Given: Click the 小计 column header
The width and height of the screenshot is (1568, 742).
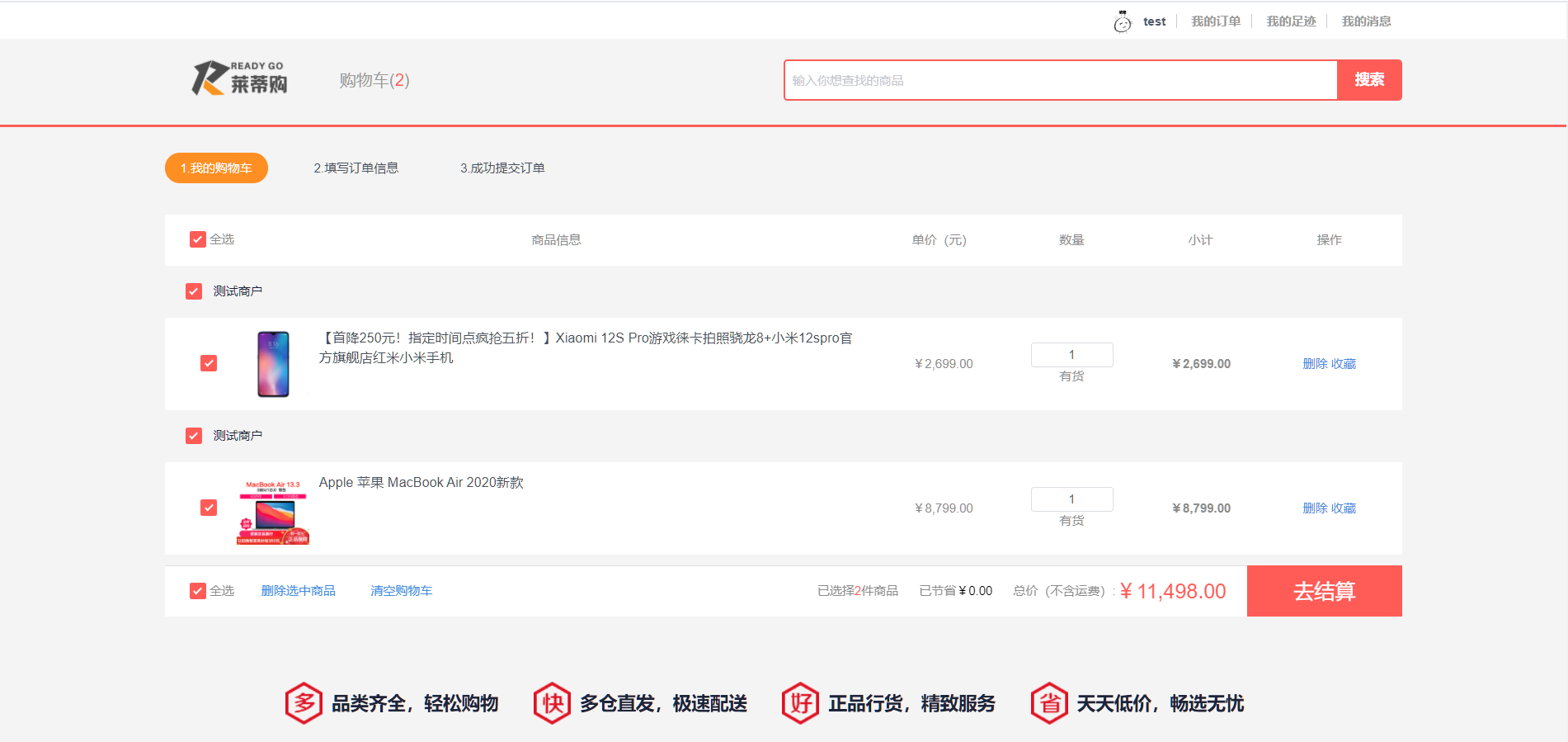Looking at the screenshot, I should (1200, 240).
